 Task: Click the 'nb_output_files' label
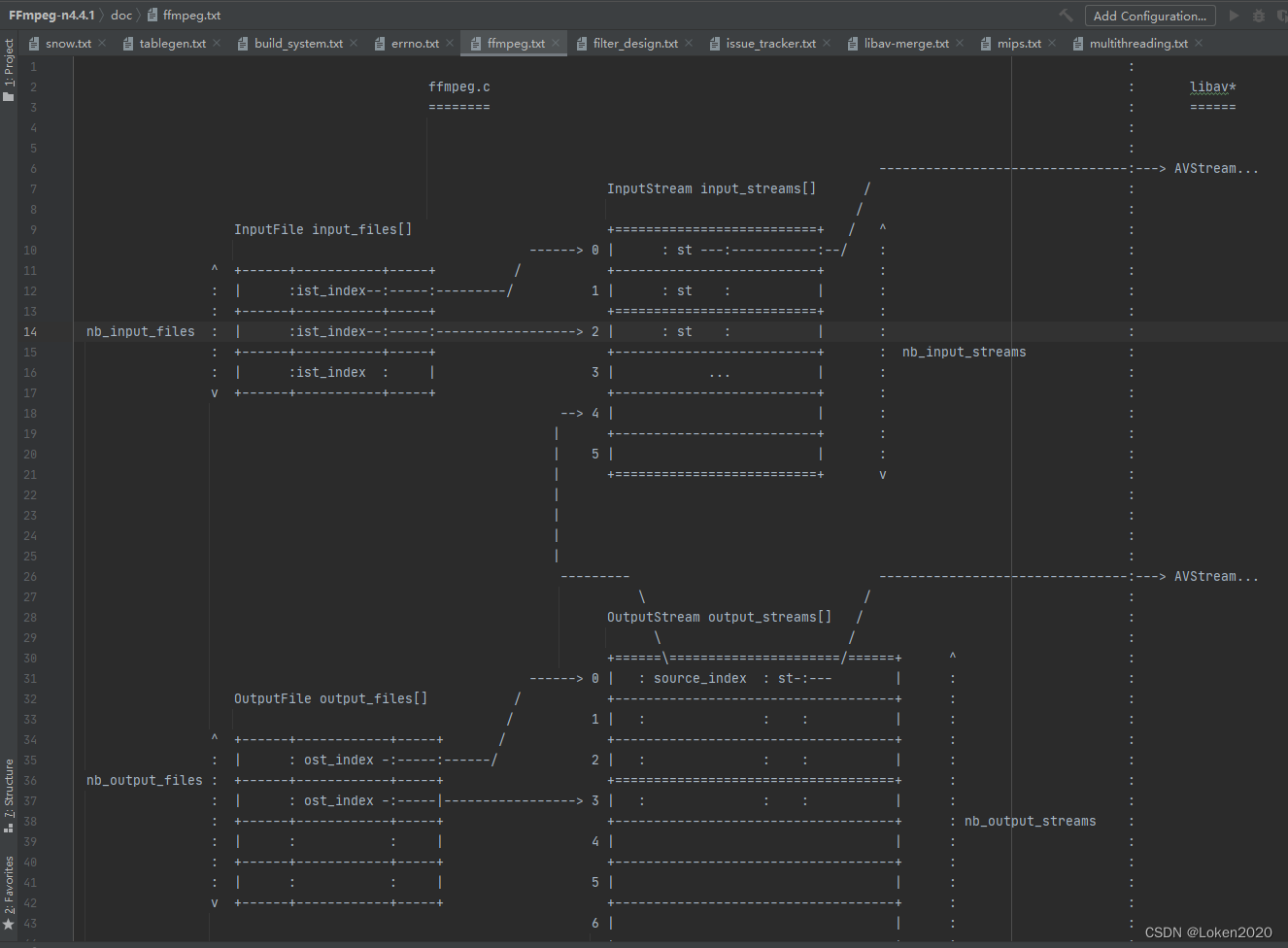[x=145, y=781]
